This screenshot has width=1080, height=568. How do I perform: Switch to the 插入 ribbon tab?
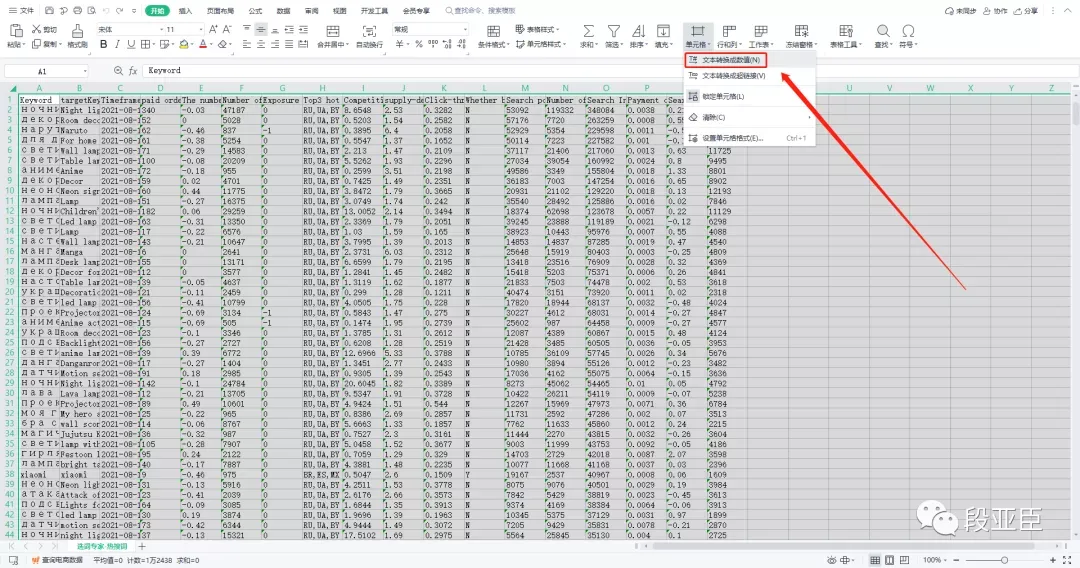click(x=185, y=11)
